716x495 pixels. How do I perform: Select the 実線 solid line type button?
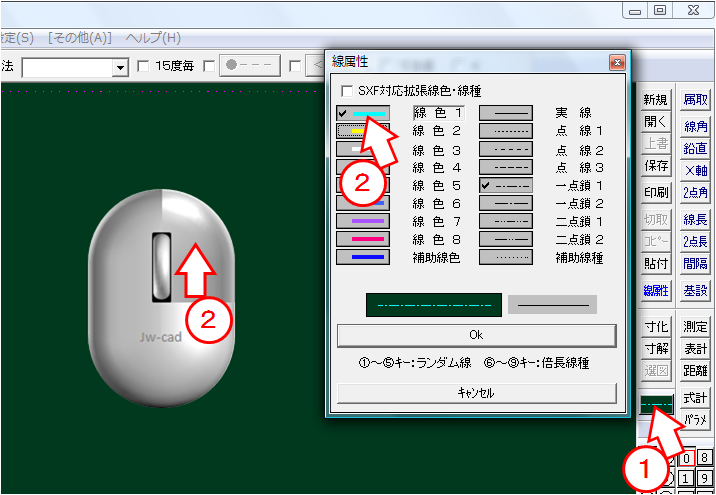[x=512, y=113]
